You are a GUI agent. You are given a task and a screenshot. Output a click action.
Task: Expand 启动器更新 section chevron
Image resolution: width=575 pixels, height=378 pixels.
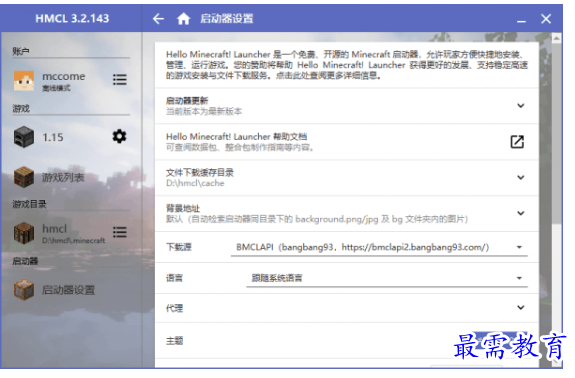click(x=521, y=106)
